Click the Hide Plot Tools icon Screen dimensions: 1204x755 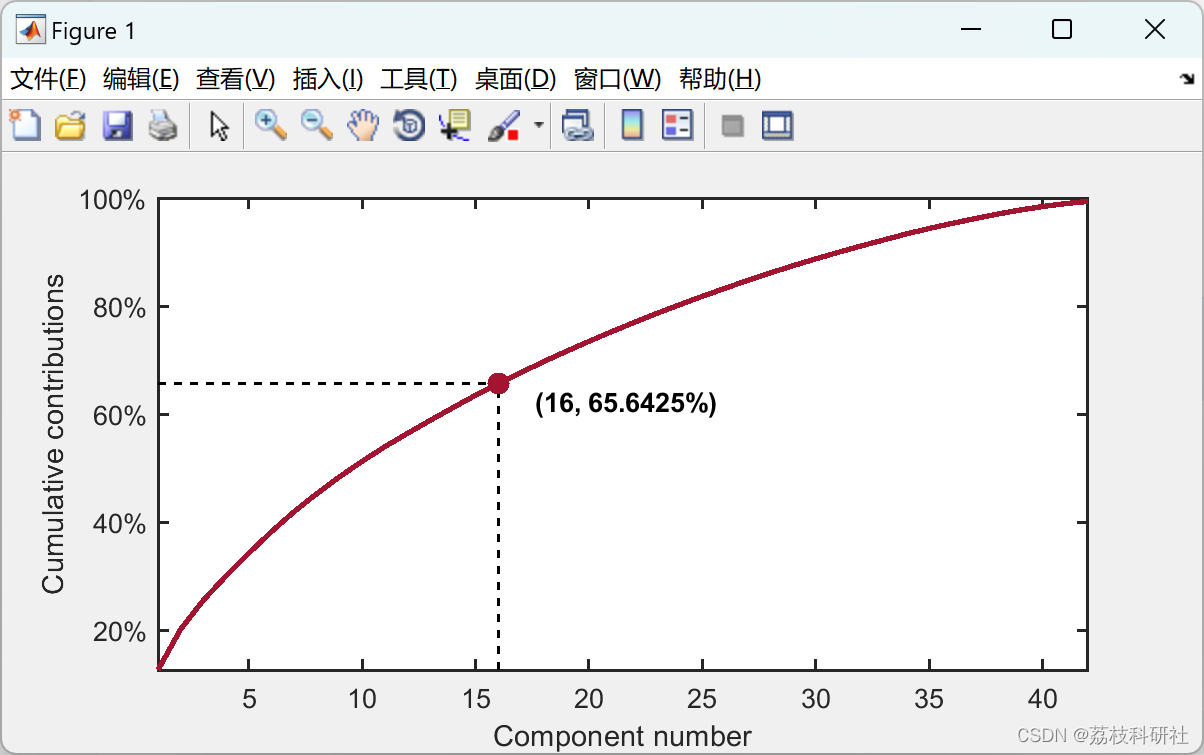(733, 125)
